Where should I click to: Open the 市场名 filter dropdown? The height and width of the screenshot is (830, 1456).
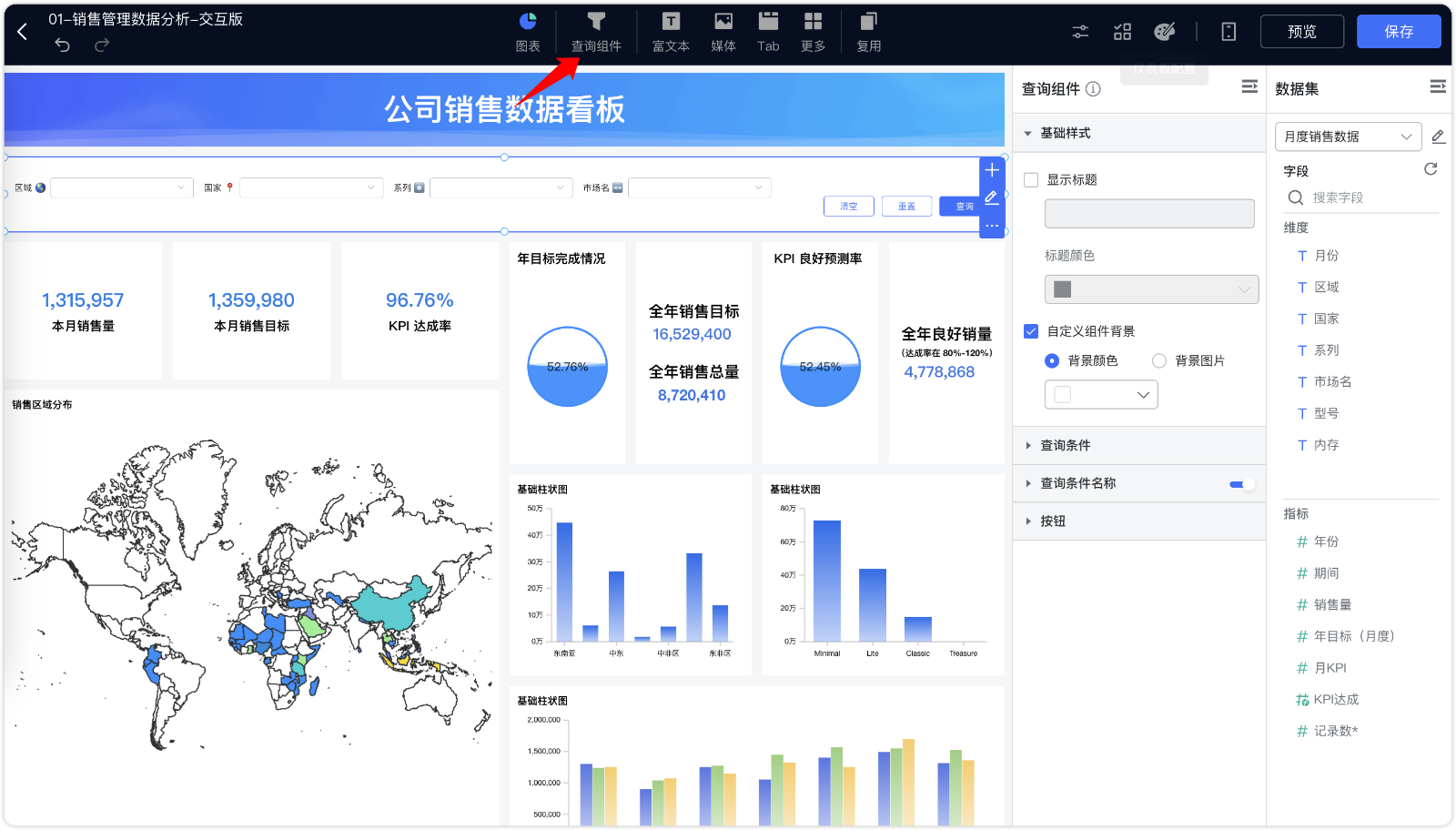point(700,187)
